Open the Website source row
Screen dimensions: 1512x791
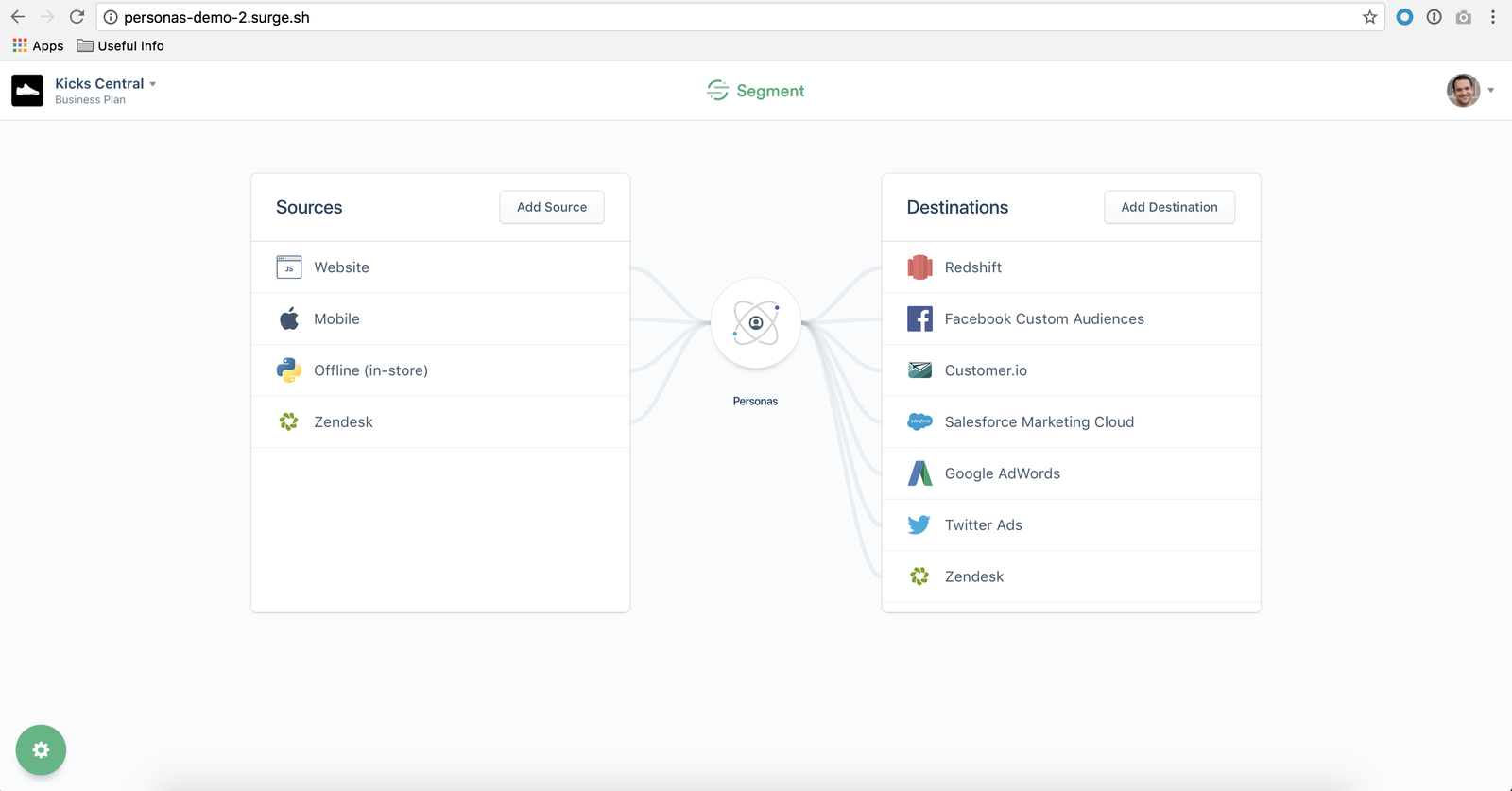pyautogui.click(x=440, y=267)
